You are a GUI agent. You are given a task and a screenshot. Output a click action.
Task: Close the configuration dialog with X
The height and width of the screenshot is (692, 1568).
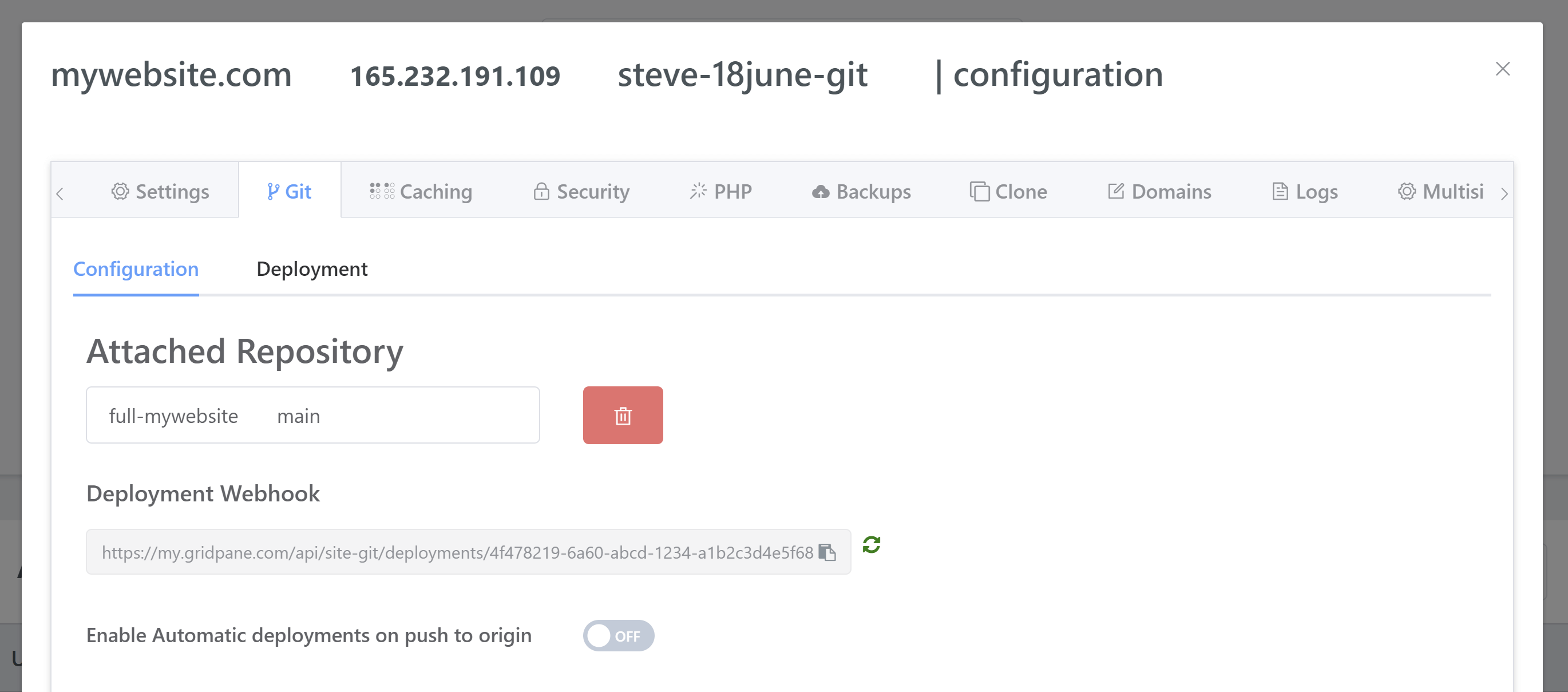pos(1502,69)
